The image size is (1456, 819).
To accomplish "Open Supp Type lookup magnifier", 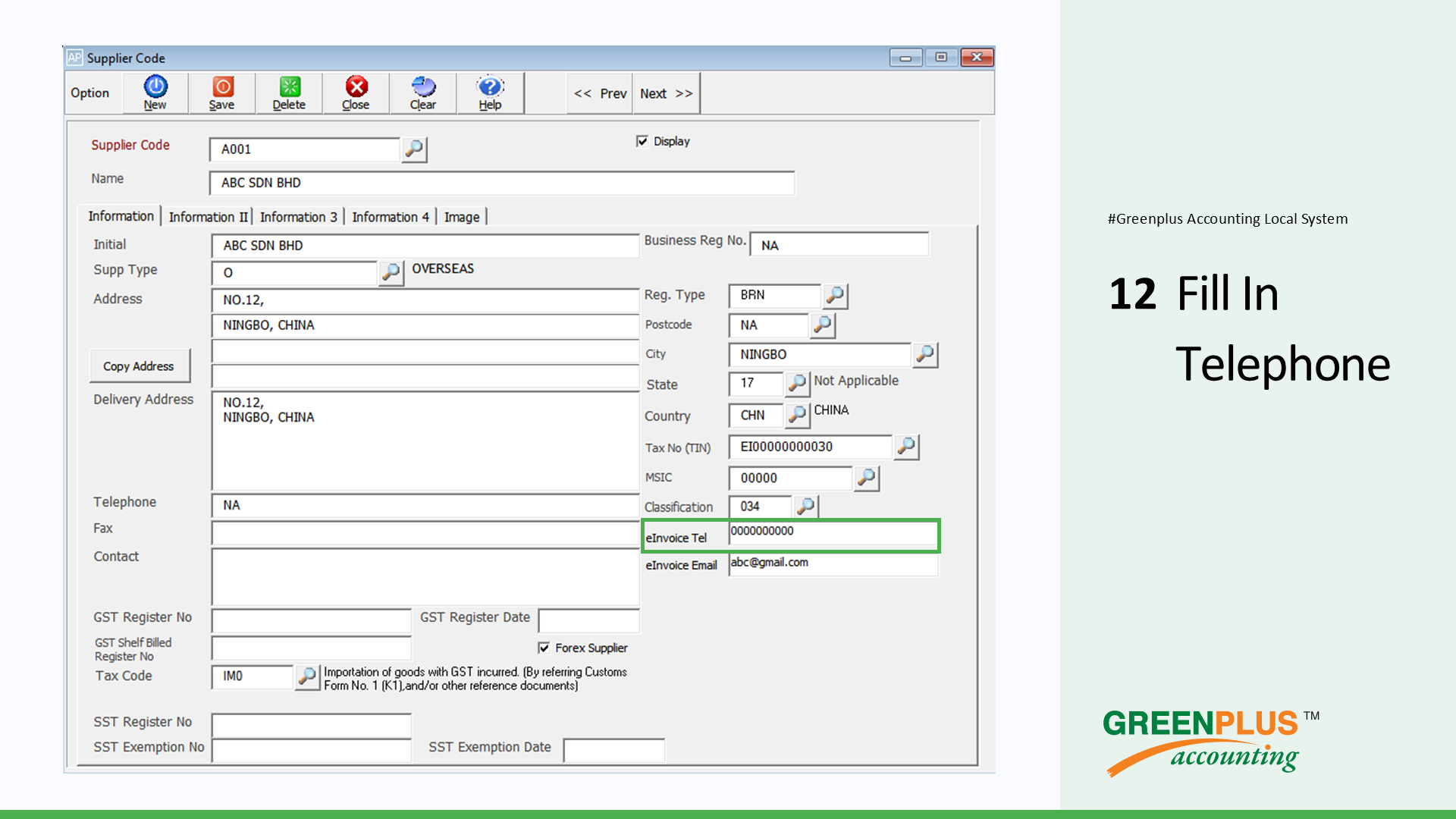I will (x=391, y=272).
